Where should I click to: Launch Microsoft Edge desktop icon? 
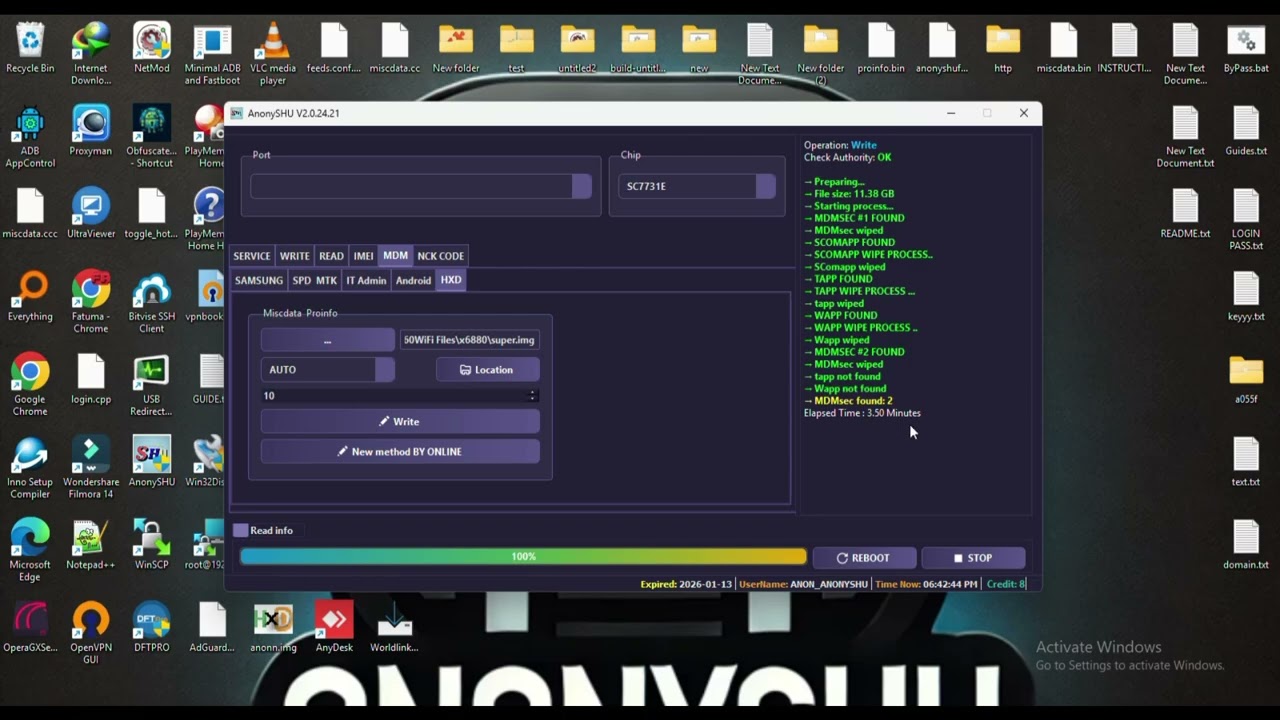[30, 550]
